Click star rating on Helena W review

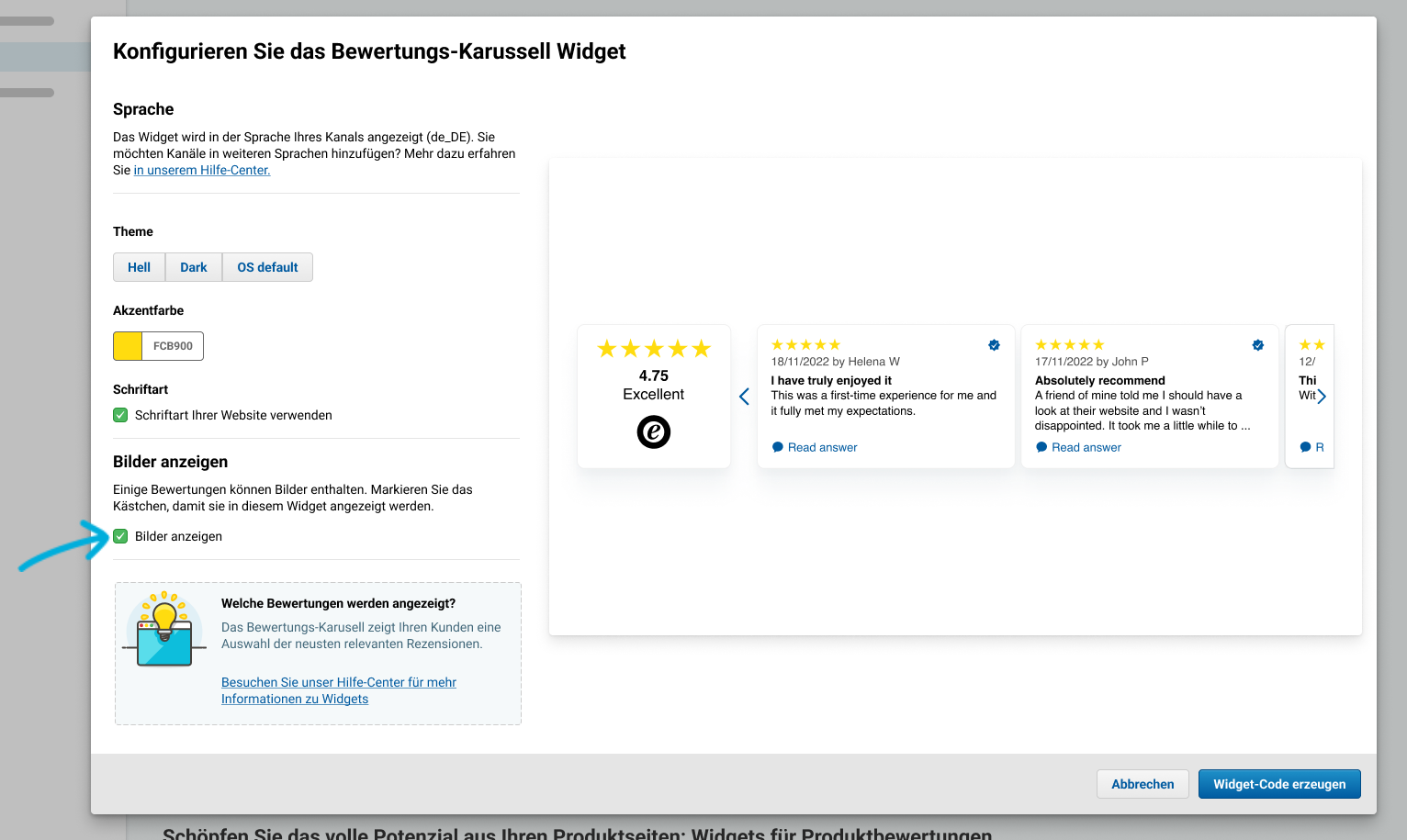click(805, 345)
